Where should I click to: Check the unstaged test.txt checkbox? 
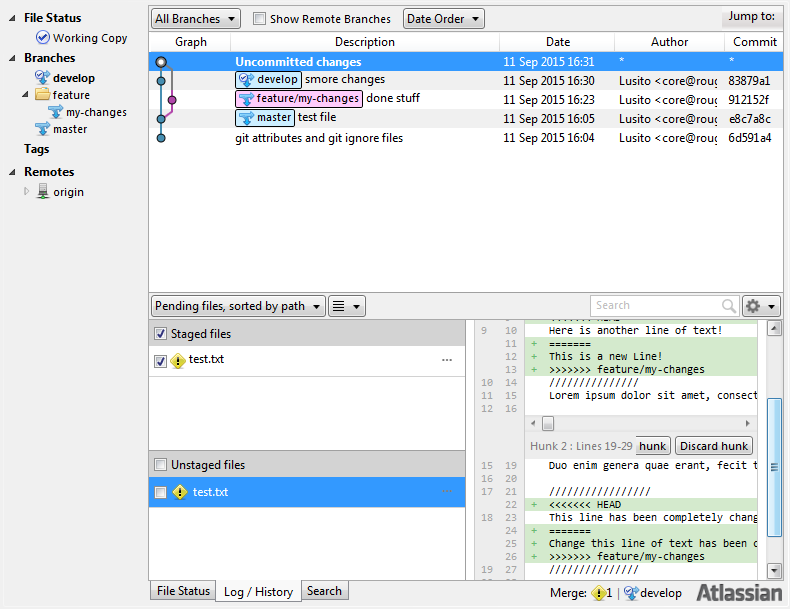pyautogui.click(x=160, y=492)
